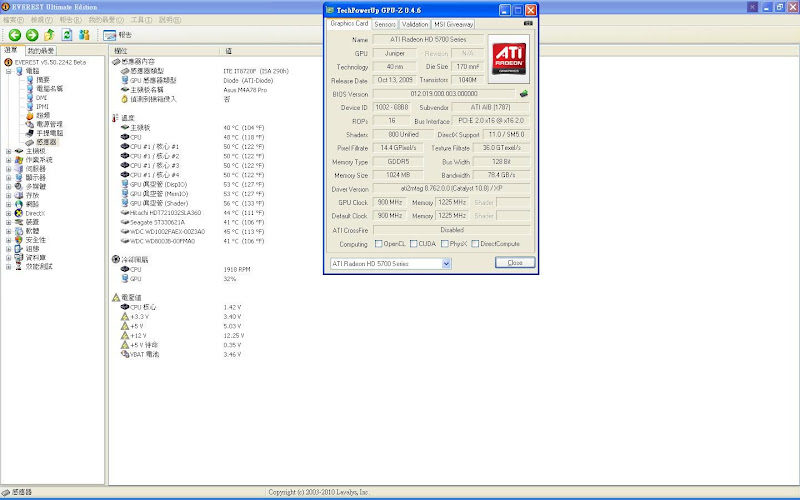This screenshot has width=800, height=500.
Task: Expand the 存放 storage tree node
Action: tap(9, 195)
